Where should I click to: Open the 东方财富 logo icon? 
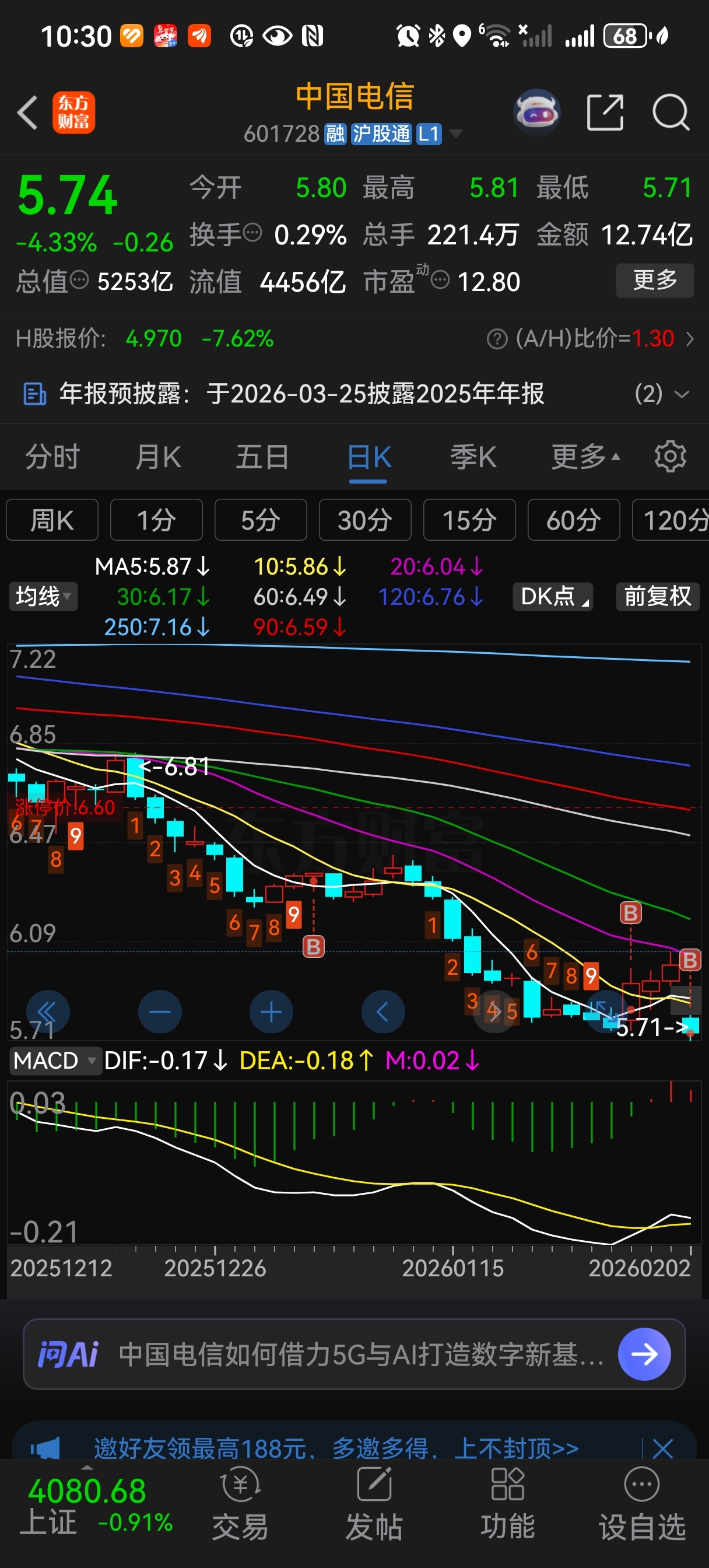73,112
